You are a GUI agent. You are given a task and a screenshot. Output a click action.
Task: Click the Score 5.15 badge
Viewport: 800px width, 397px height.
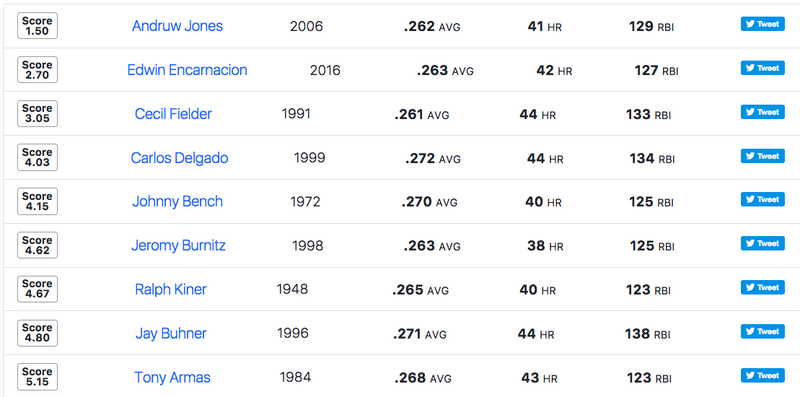point(37,377)
